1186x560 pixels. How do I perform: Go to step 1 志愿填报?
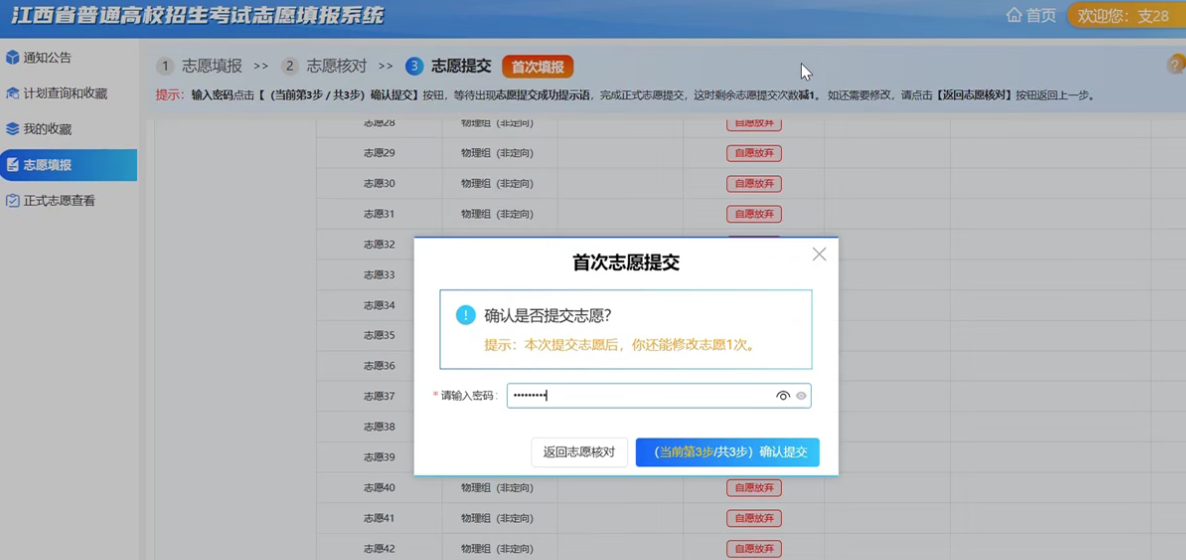tap(200, 66)
